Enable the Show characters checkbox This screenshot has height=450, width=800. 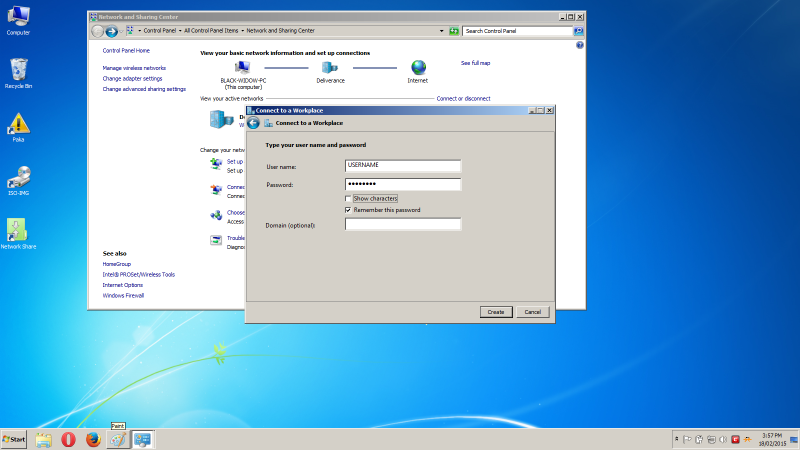pyautogui.click(x=348, y=199)
